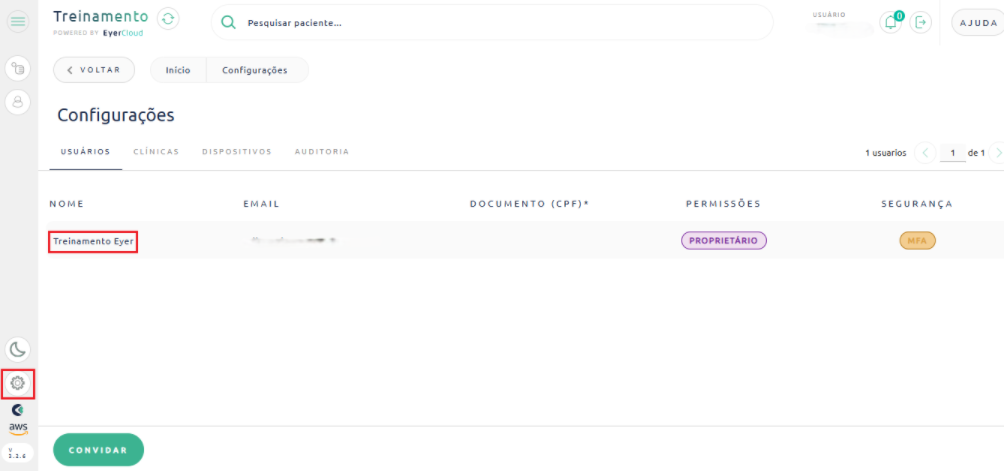The height and width of the screenshot is (471, 1004).
Task: Open the Treinamento Eyer user row
Action: 93,241
